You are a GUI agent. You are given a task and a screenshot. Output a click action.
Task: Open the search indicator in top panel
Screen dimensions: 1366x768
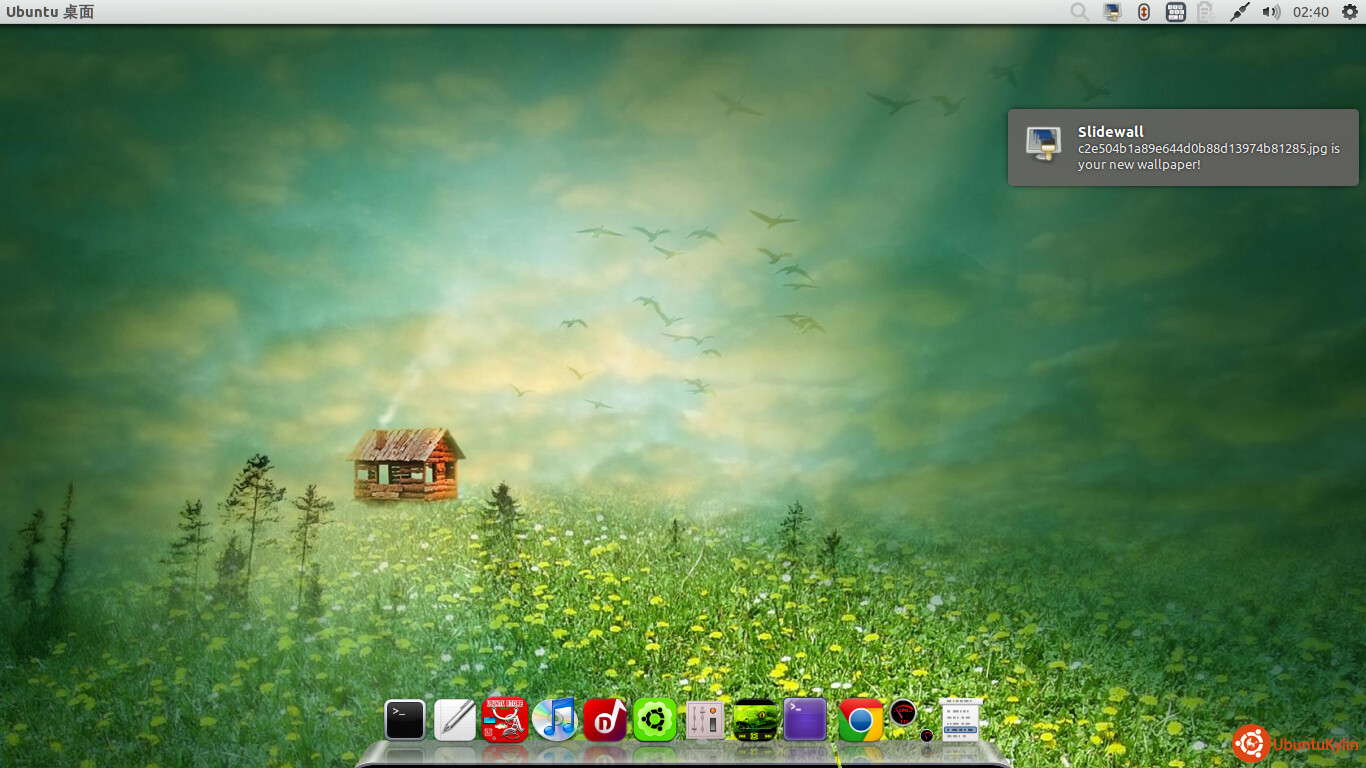click(x=1080, y=12)
